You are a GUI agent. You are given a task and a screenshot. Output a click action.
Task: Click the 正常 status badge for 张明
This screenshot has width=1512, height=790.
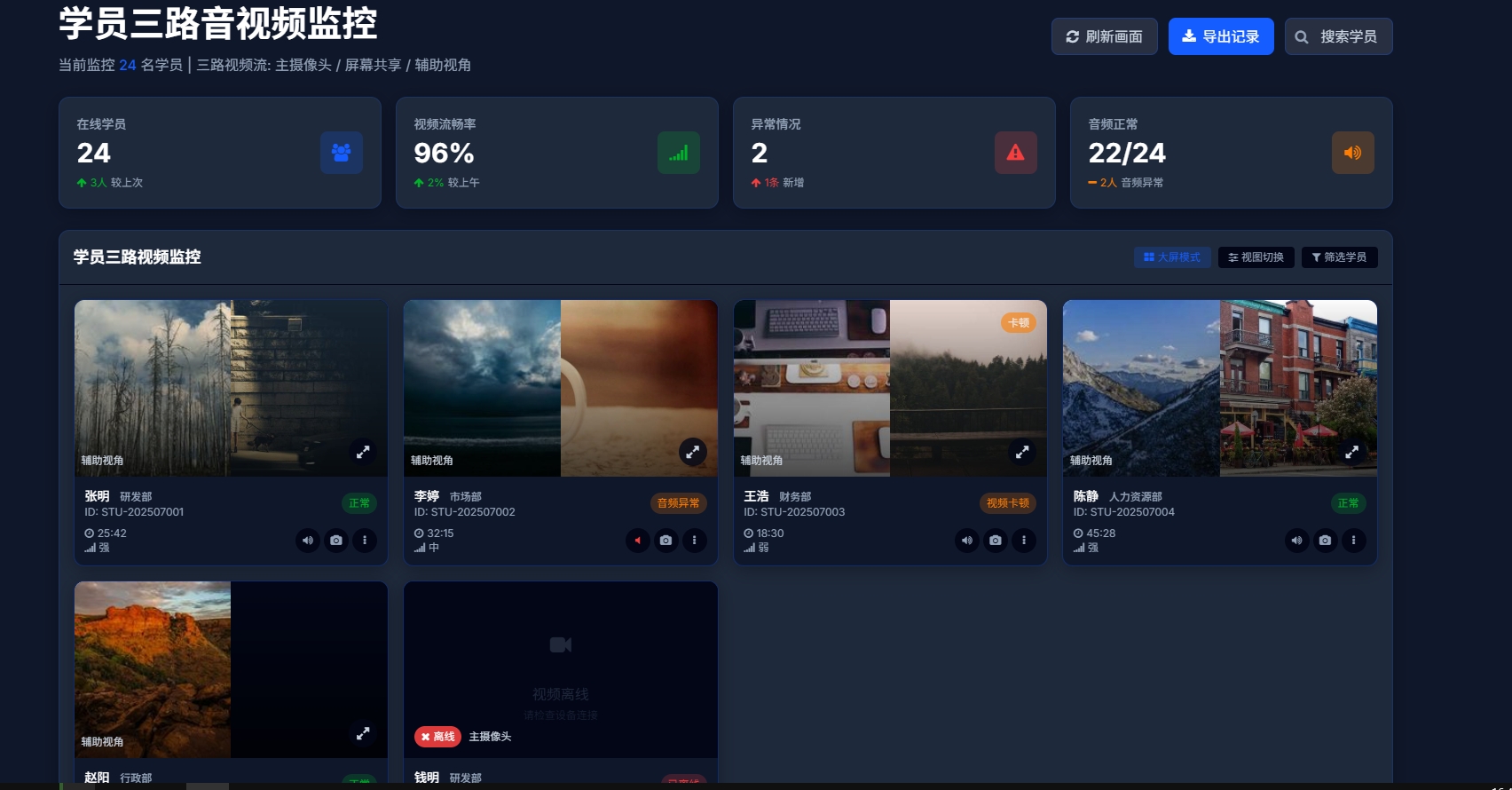[359, 503]
